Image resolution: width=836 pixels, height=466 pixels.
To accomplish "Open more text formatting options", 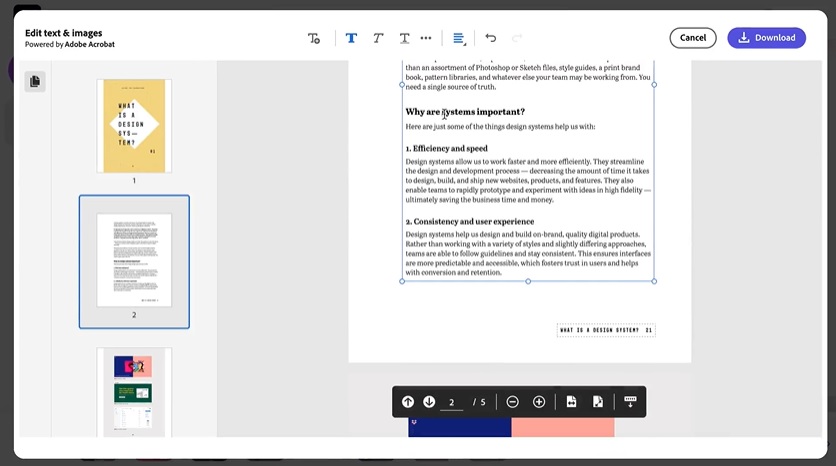I will (426, 38).
